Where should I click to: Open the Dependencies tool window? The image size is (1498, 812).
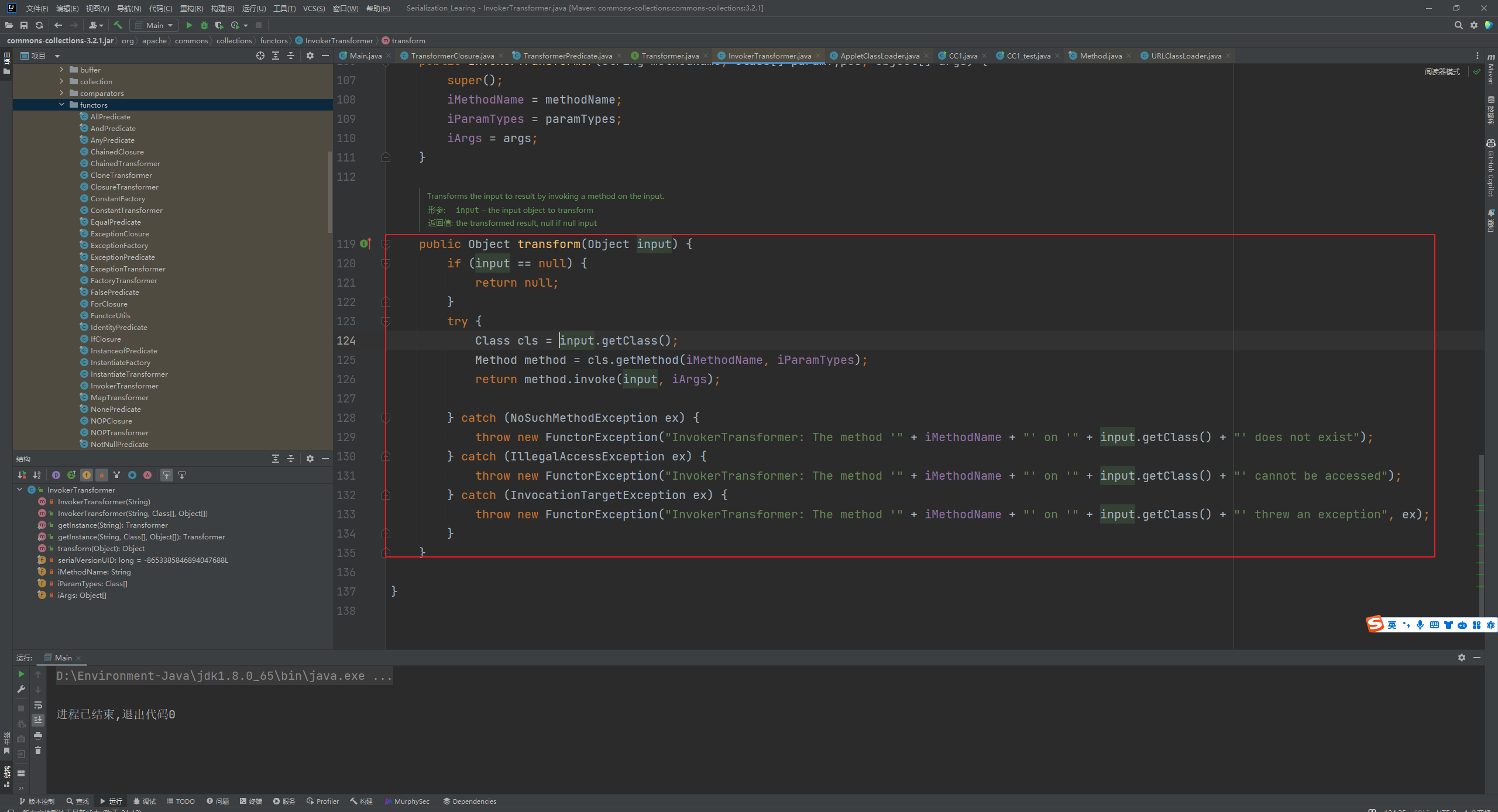pyautogui.click(x=469, y=801)
